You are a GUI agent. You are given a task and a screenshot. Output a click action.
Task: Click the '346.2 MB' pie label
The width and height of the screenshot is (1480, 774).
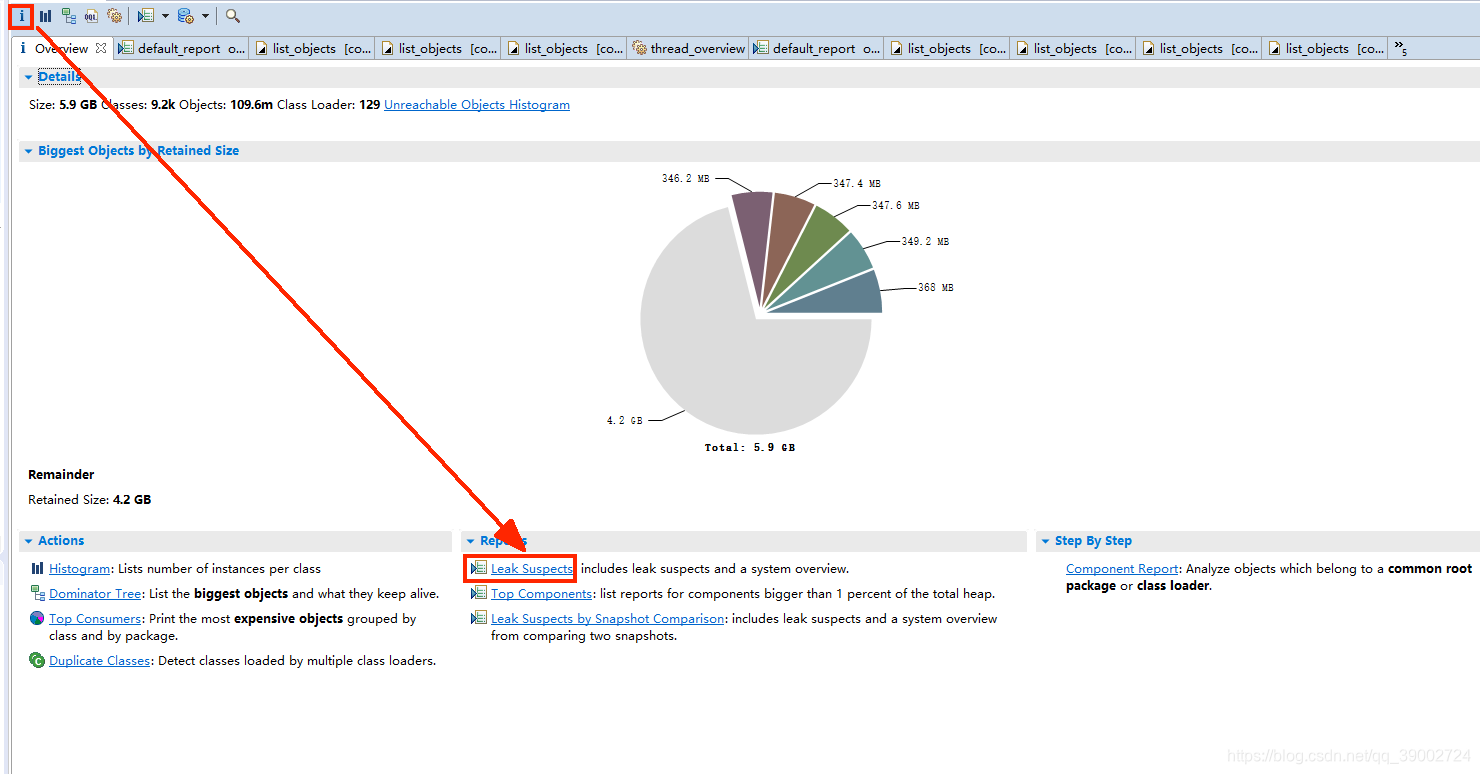[x=685, y=179]
